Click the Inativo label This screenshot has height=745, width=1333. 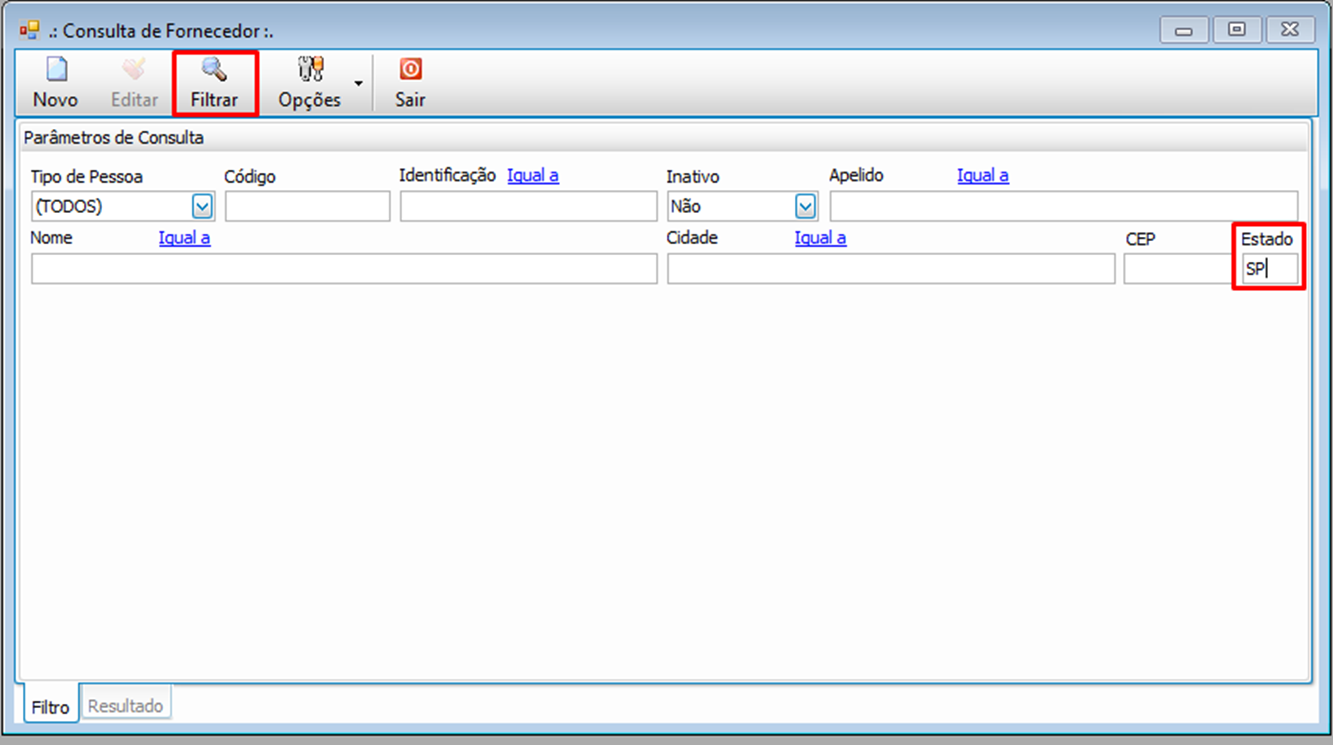(693, 176)
